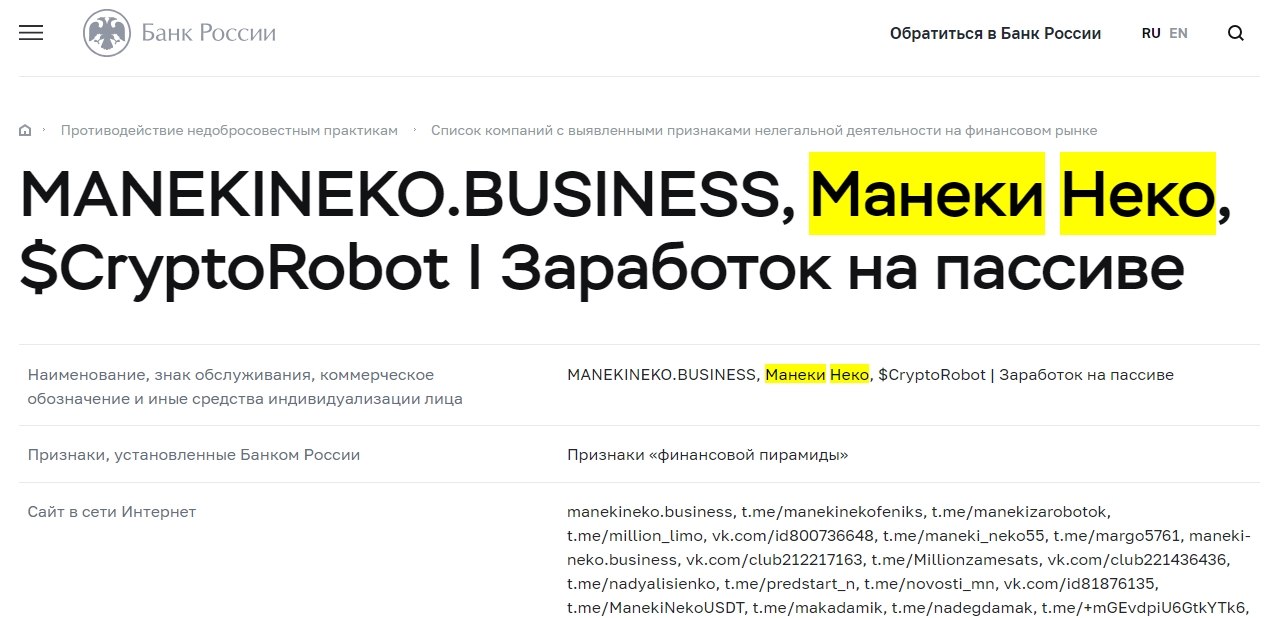Open 'Обратиться в Банк России' link
This screenshot has height=618, width=1272.
(x=995, y=33)
